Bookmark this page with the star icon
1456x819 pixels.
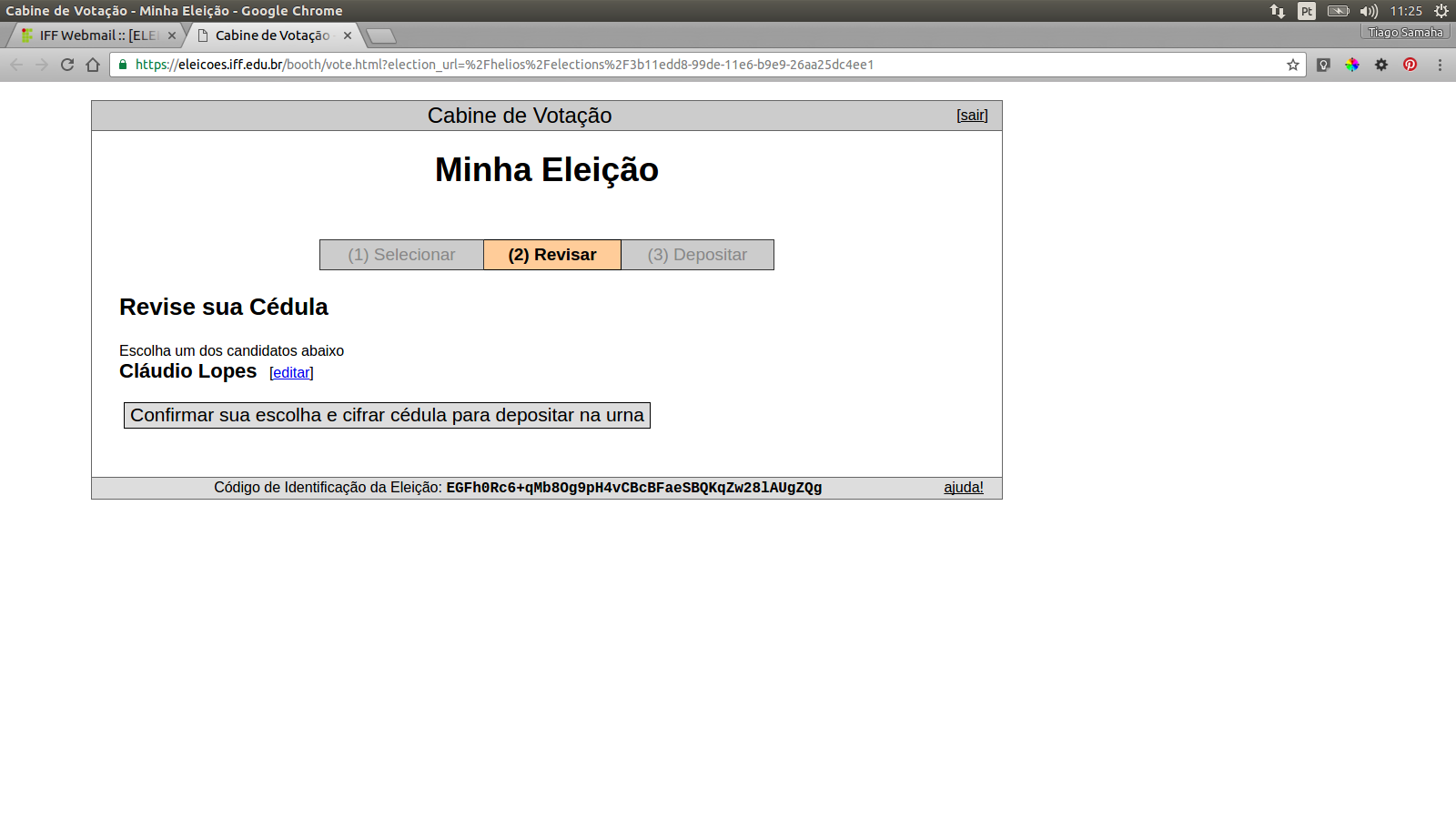tap(1292, 65)
